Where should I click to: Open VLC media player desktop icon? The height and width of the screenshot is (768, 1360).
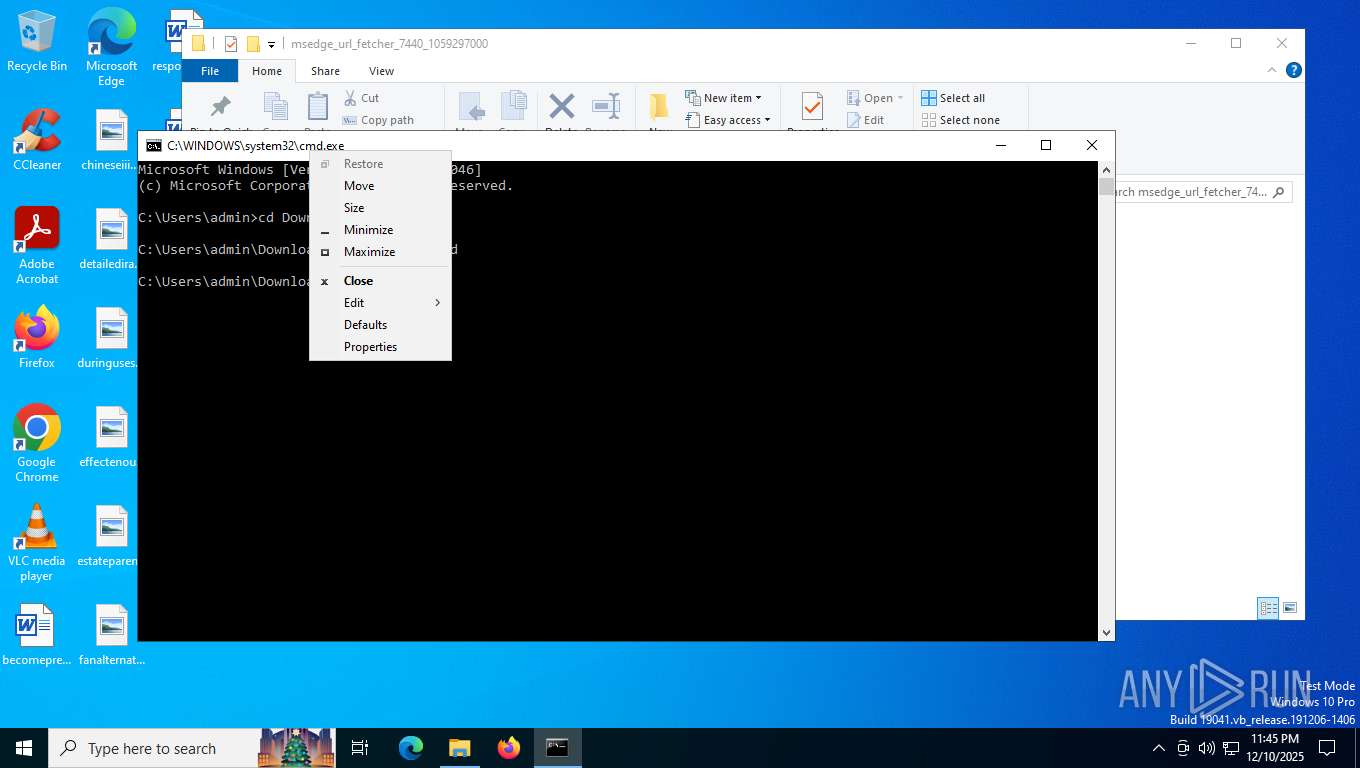point(37,542)
